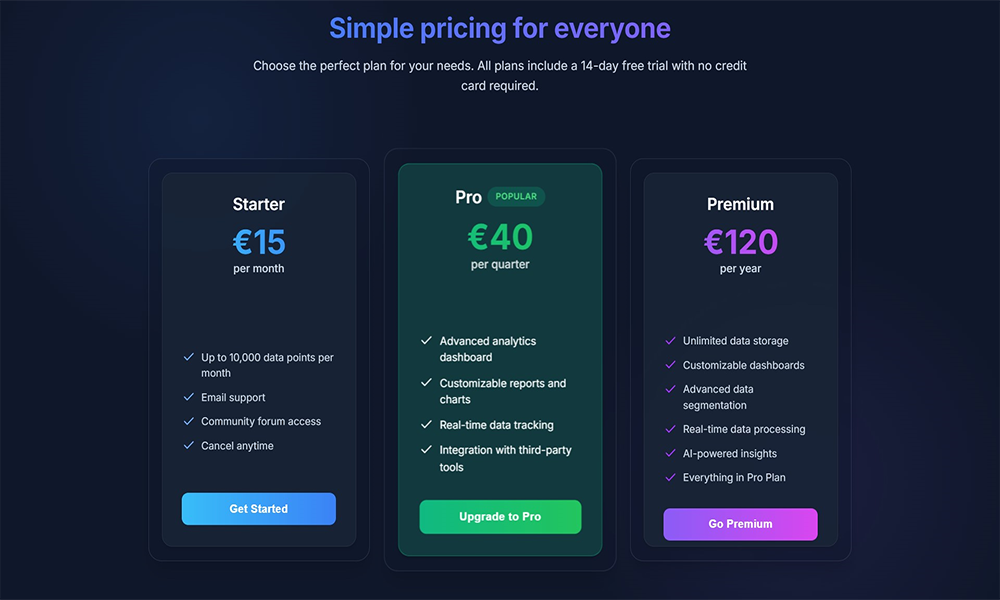This screenshot has width=1000, height=600.
Task: Click checkmark beside Community forum access
Action: pyautogui.click(x=189, y=421)
